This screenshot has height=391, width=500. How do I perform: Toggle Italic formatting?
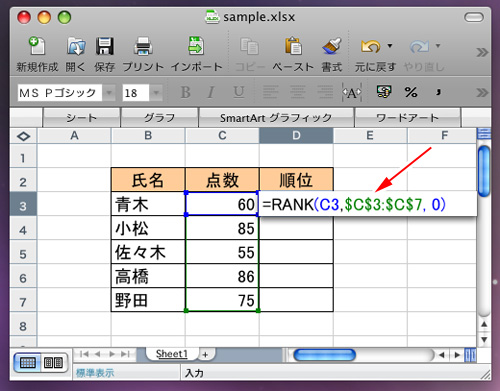210,92
